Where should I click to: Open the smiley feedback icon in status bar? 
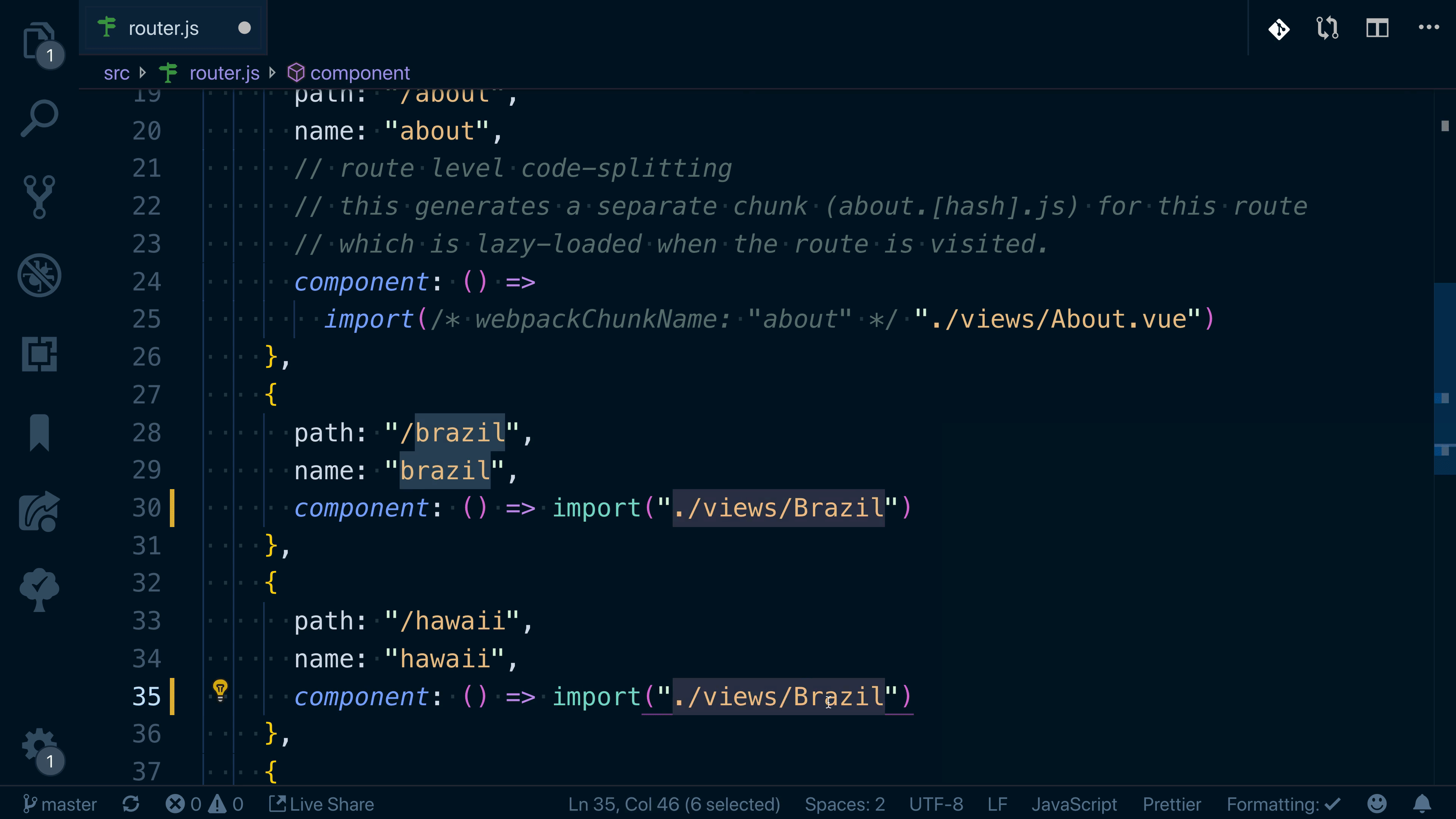[x=1377, y=803]
